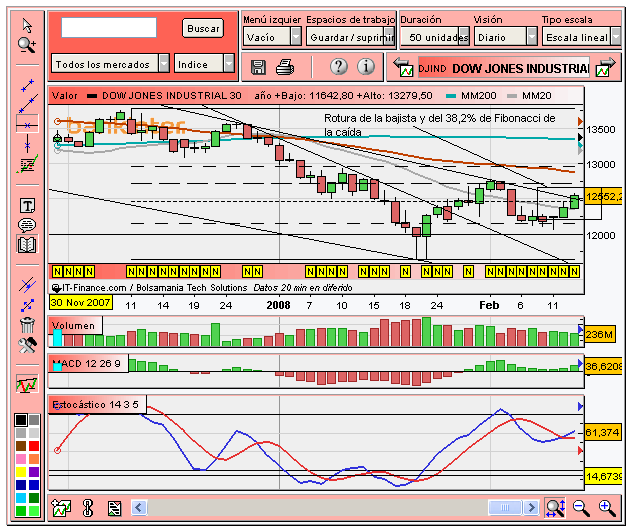The image size is (633, 530).
Task: Select the purple color swatch
Action: click(x=34, y=471)
